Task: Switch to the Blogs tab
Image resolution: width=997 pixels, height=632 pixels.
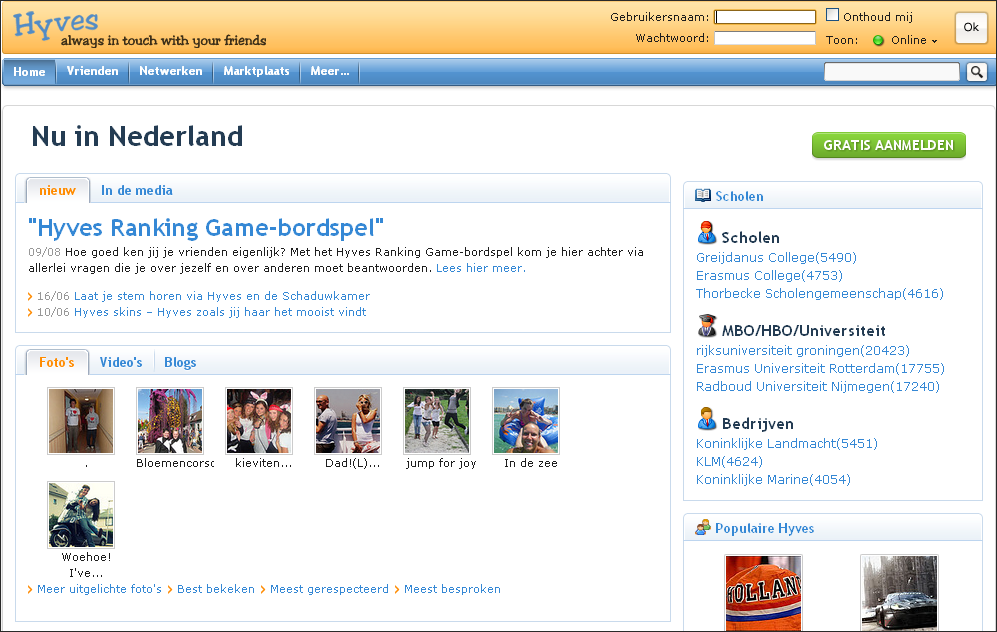Action: 180,362
